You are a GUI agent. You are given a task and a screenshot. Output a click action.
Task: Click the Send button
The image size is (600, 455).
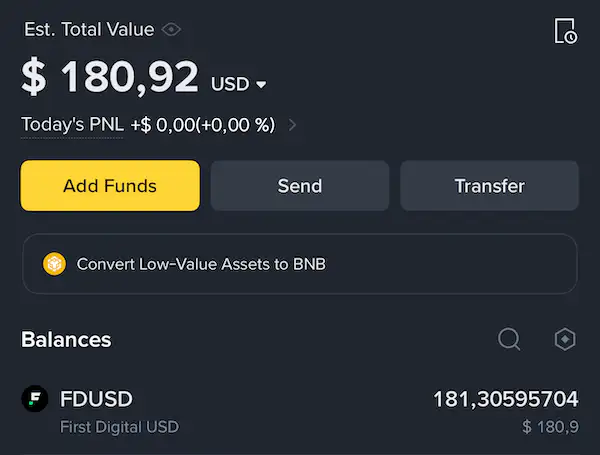pyautogui.click(x=300, y=186)
